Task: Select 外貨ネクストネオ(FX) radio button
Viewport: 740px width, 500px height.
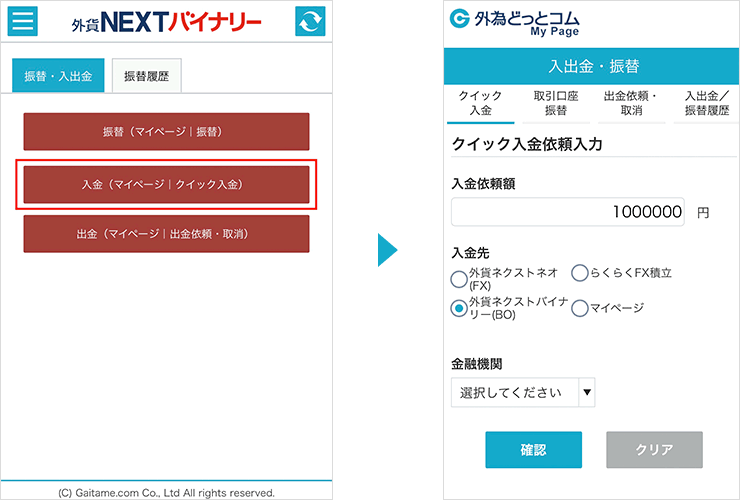Action: 459,278
